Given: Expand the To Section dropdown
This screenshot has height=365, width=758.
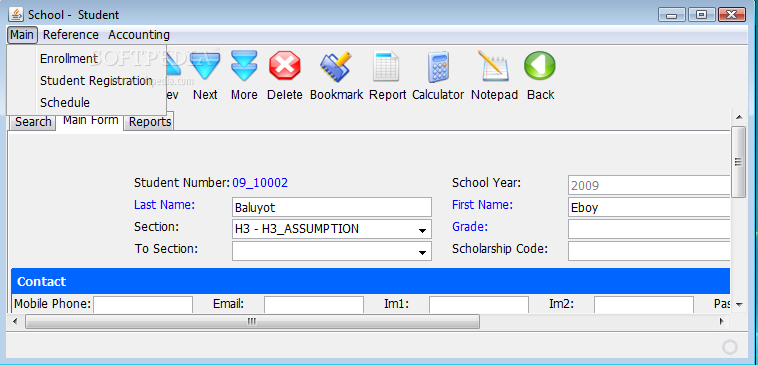Looking at the screenshot, I should 422,252.
